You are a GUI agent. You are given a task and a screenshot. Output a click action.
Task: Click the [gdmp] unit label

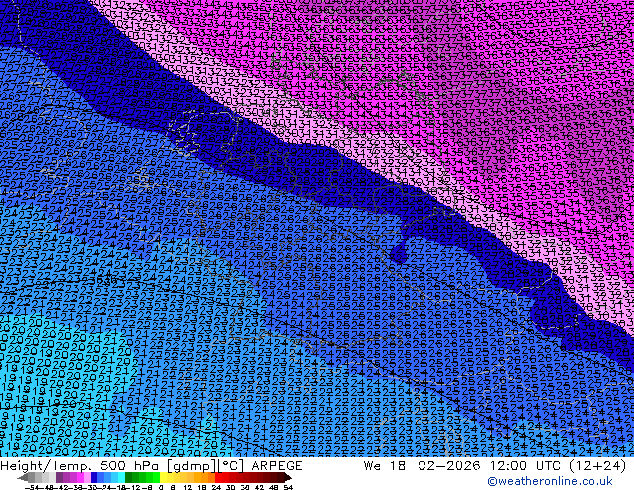[x=193, y=466]
